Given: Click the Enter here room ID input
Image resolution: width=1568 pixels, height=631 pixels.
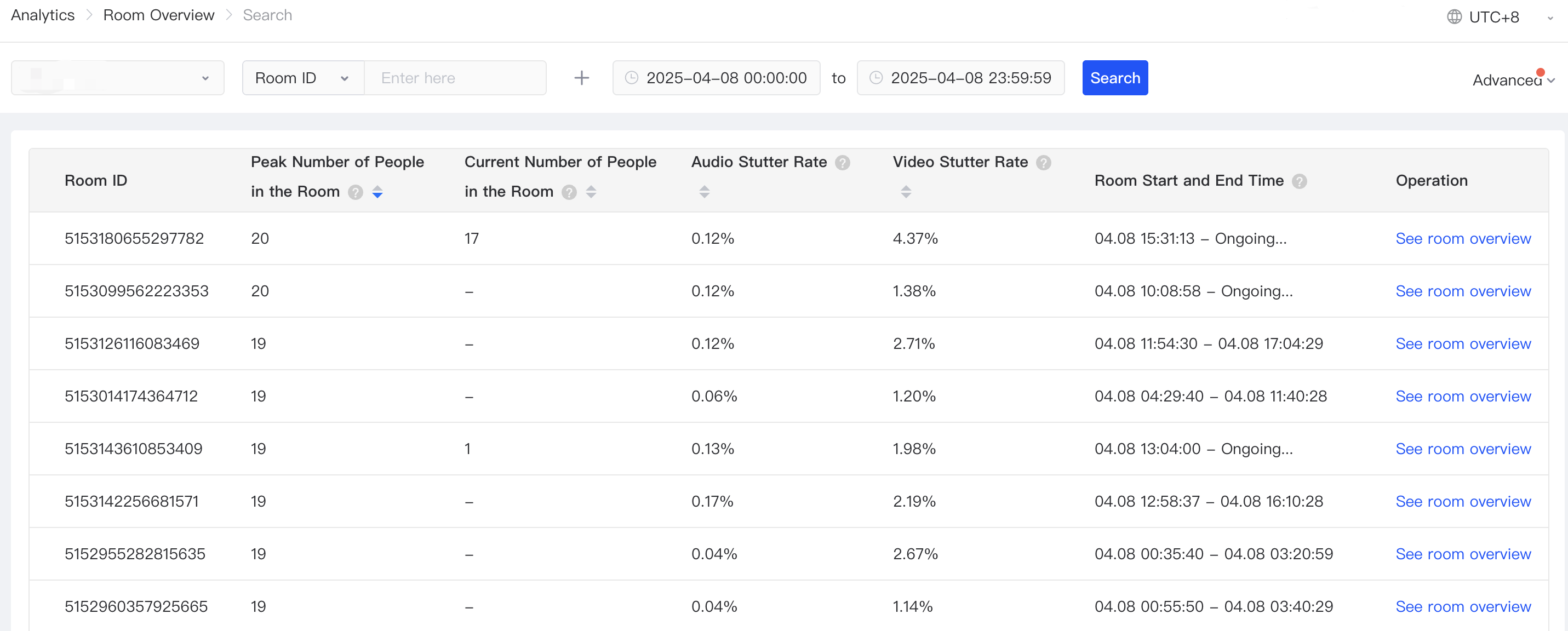Looking at the screenshot, I should point(454,78).
